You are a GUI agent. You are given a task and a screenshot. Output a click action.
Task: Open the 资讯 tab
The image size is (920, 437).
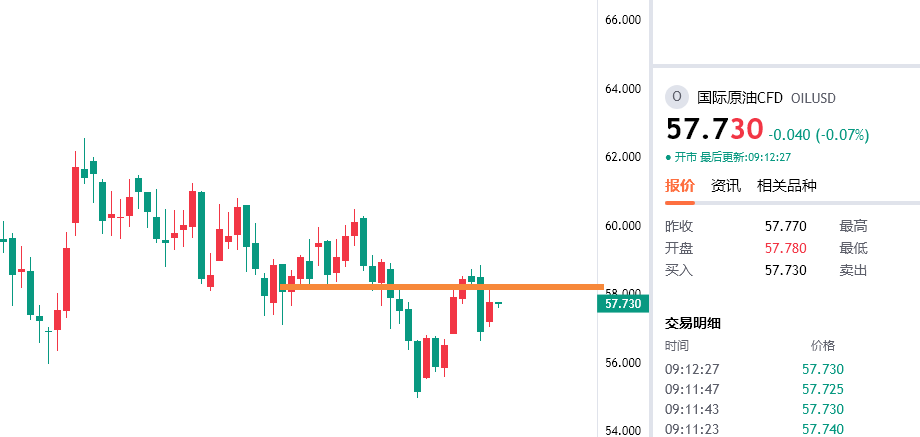(x=726, y=185)
